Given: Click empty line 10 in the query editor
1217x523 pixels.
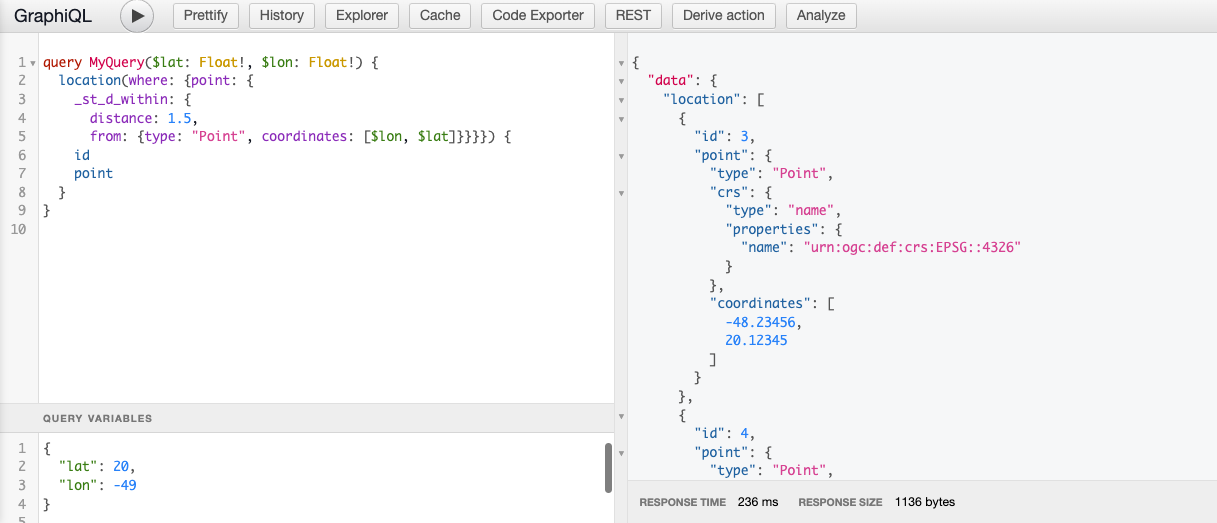Looking at the screenshot, I should 326,229.
